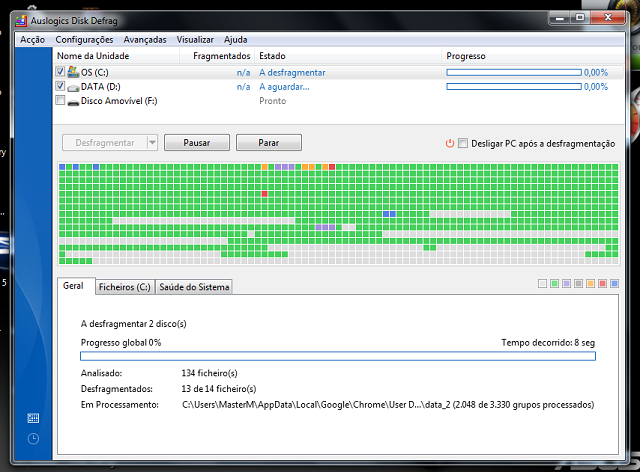The height and width of the screenshot is (472, 640).
Task: Click the '134 ficheiro(s)' analysed value
Action: point(209,373)
